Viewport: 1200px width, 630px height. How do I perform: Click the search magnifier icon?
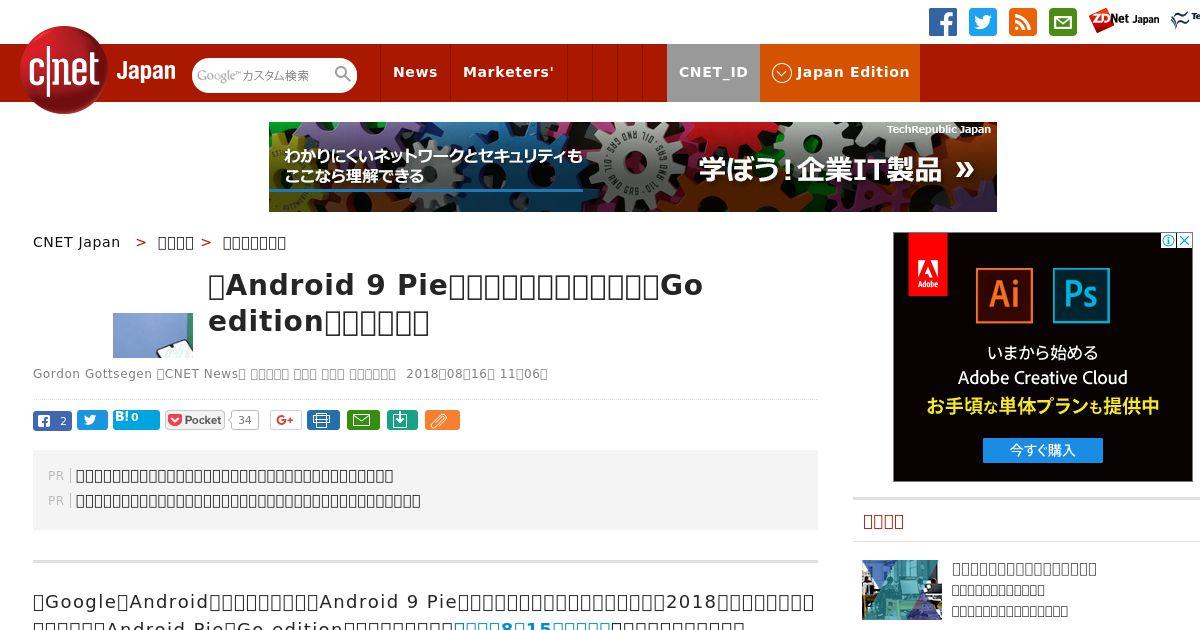[343, 75]
